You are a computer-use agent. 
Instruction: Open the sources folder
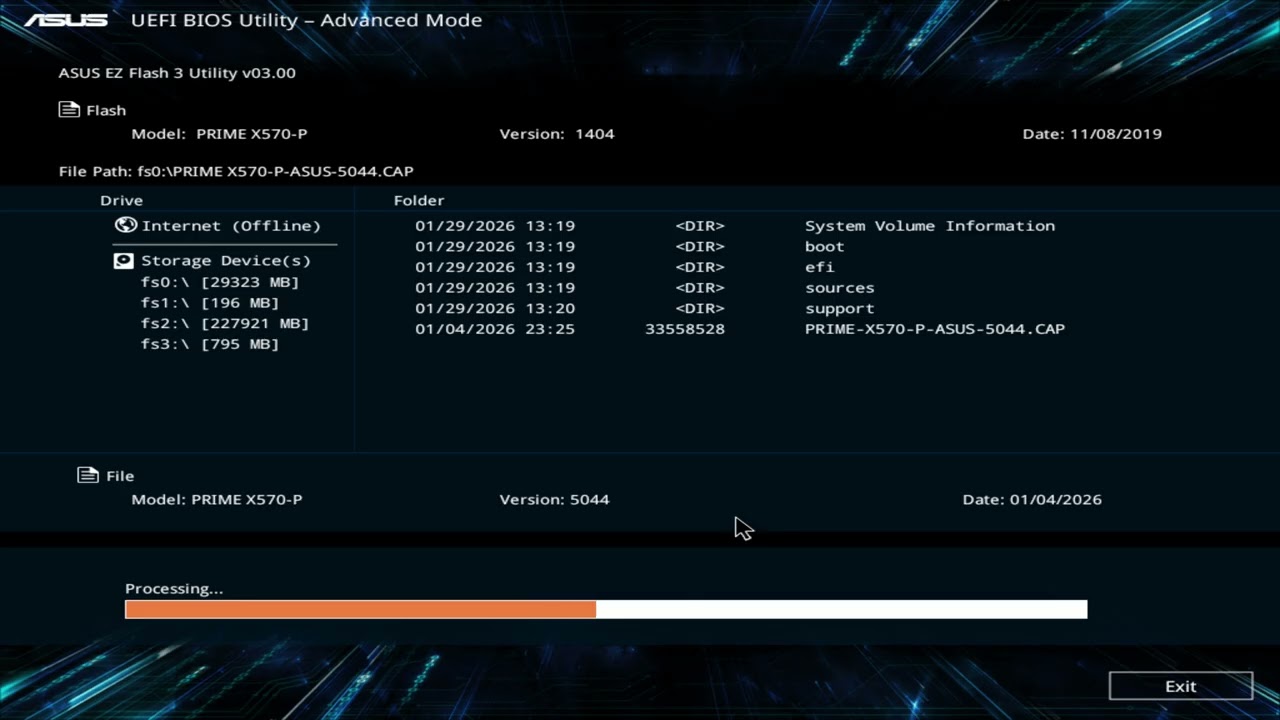click(840, 288)
